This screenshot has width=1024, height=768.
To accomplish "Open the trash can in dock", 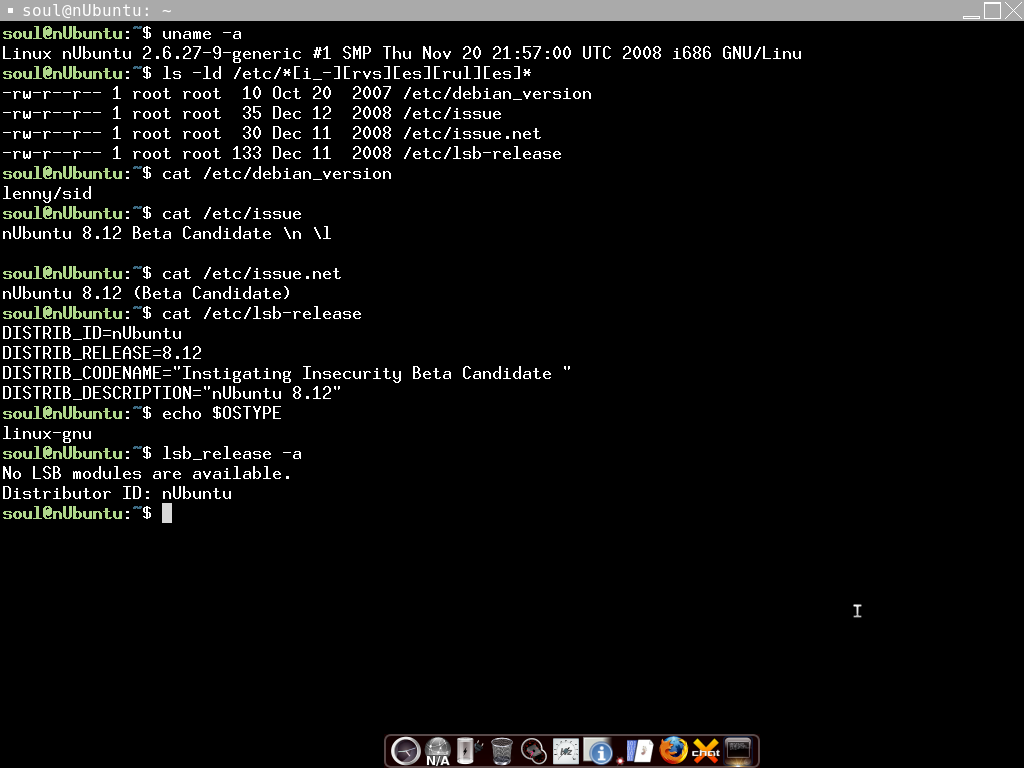I will pyautogui.click(x=502, y=751).
